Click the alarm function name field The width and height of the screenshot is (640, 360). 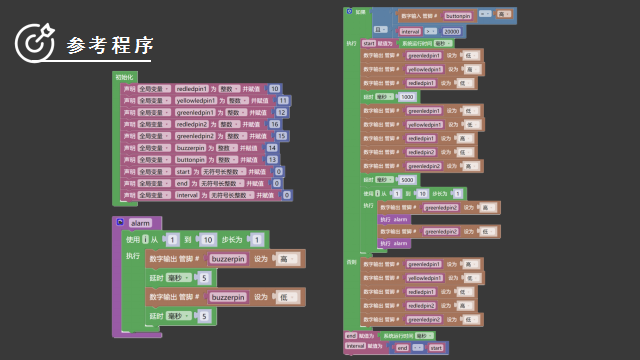pos(140,223)
